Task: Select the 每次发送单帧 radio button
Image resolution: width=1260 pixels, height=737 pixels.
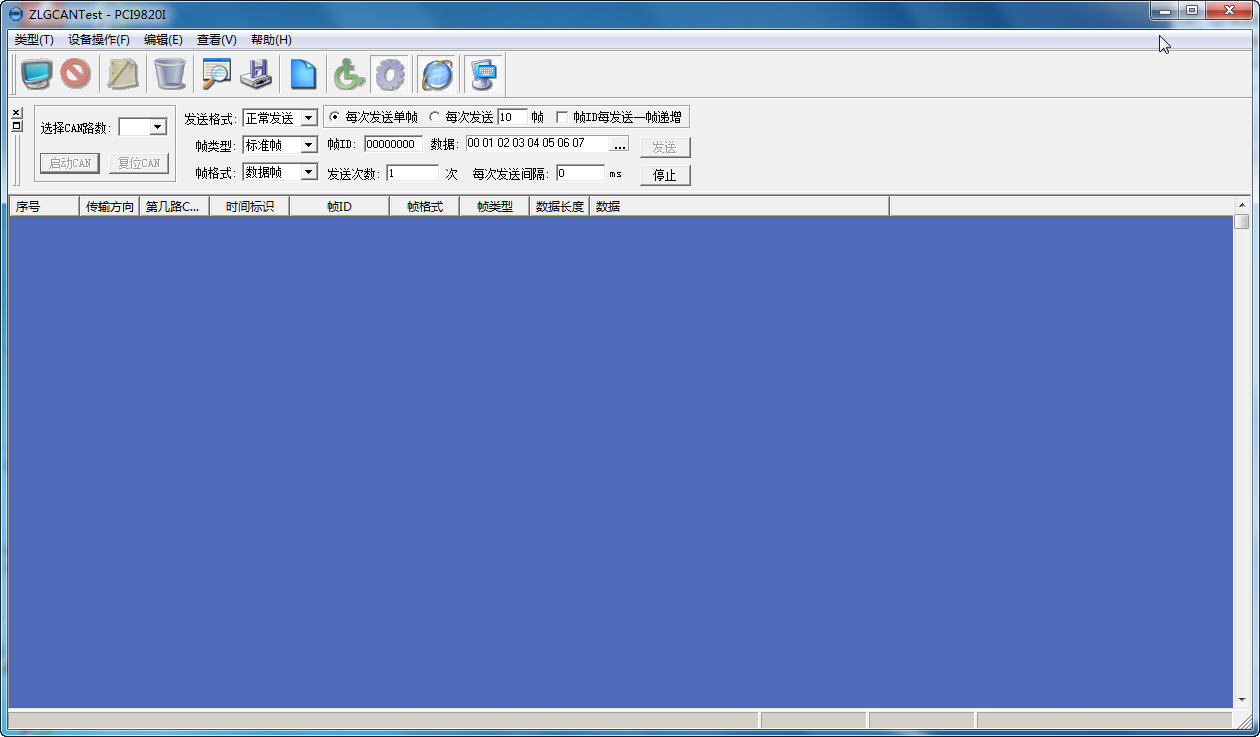Action: click(x=335, y=117)
